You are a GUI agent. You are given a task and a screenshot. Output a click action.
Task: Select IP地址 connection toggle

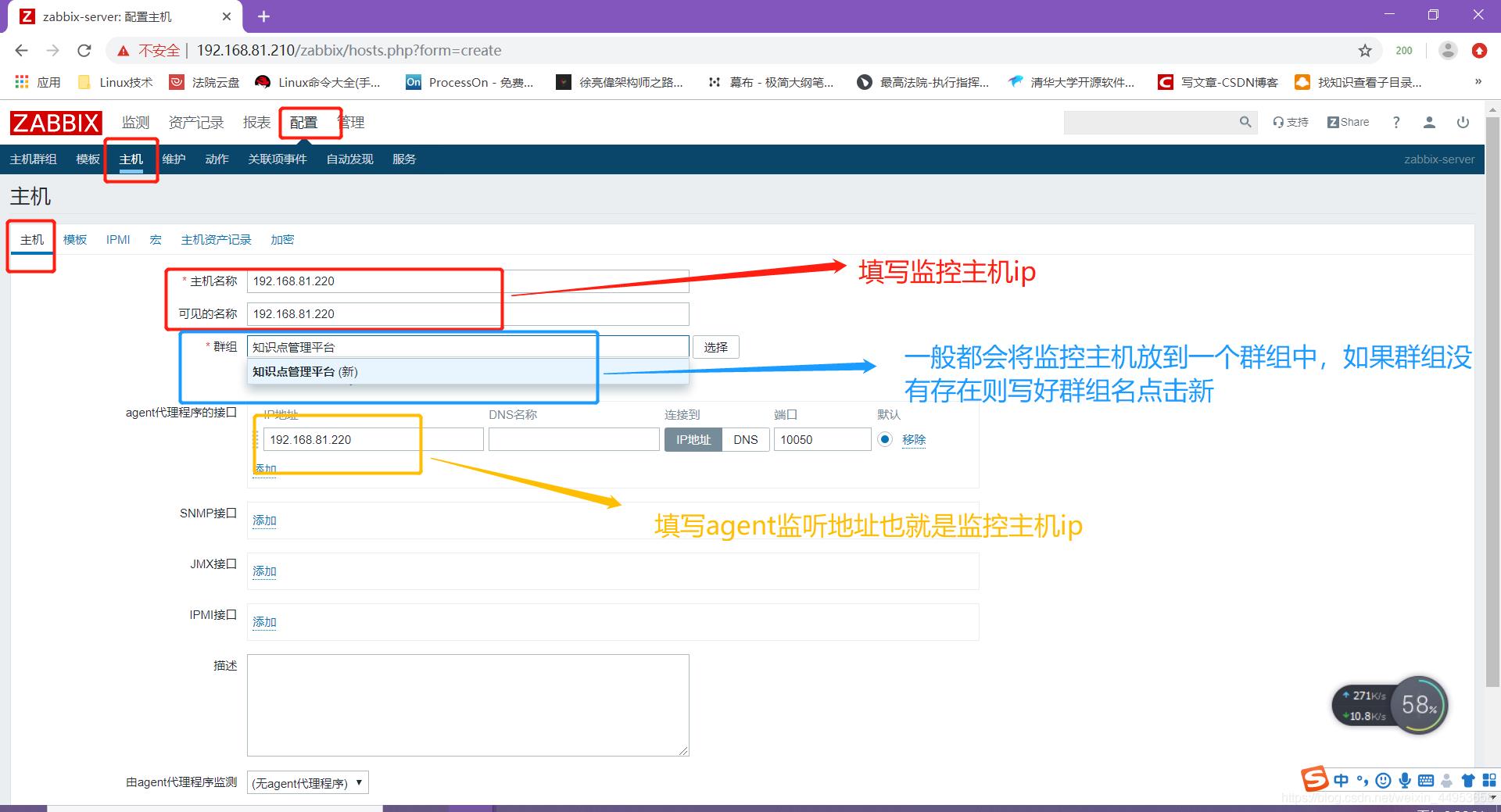coord(693,439)
